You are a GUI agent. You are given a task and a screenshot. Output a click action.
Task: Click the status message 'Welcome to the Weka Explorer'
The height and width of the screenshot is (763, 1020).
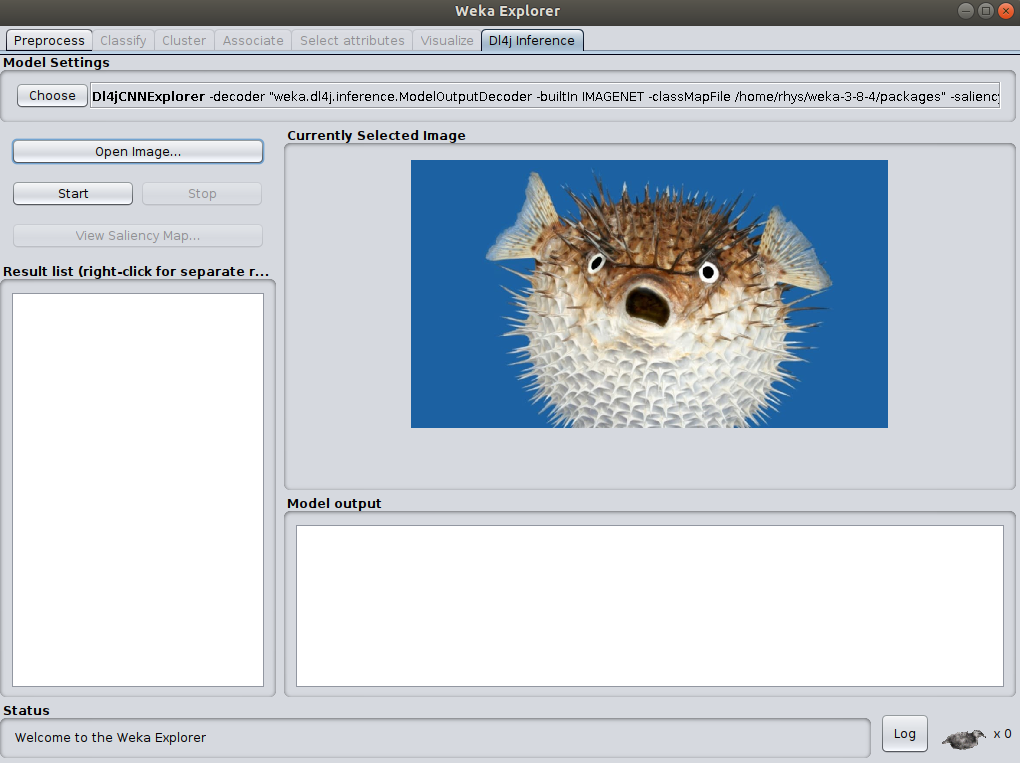pyautogui.click(x=111, y=738)
